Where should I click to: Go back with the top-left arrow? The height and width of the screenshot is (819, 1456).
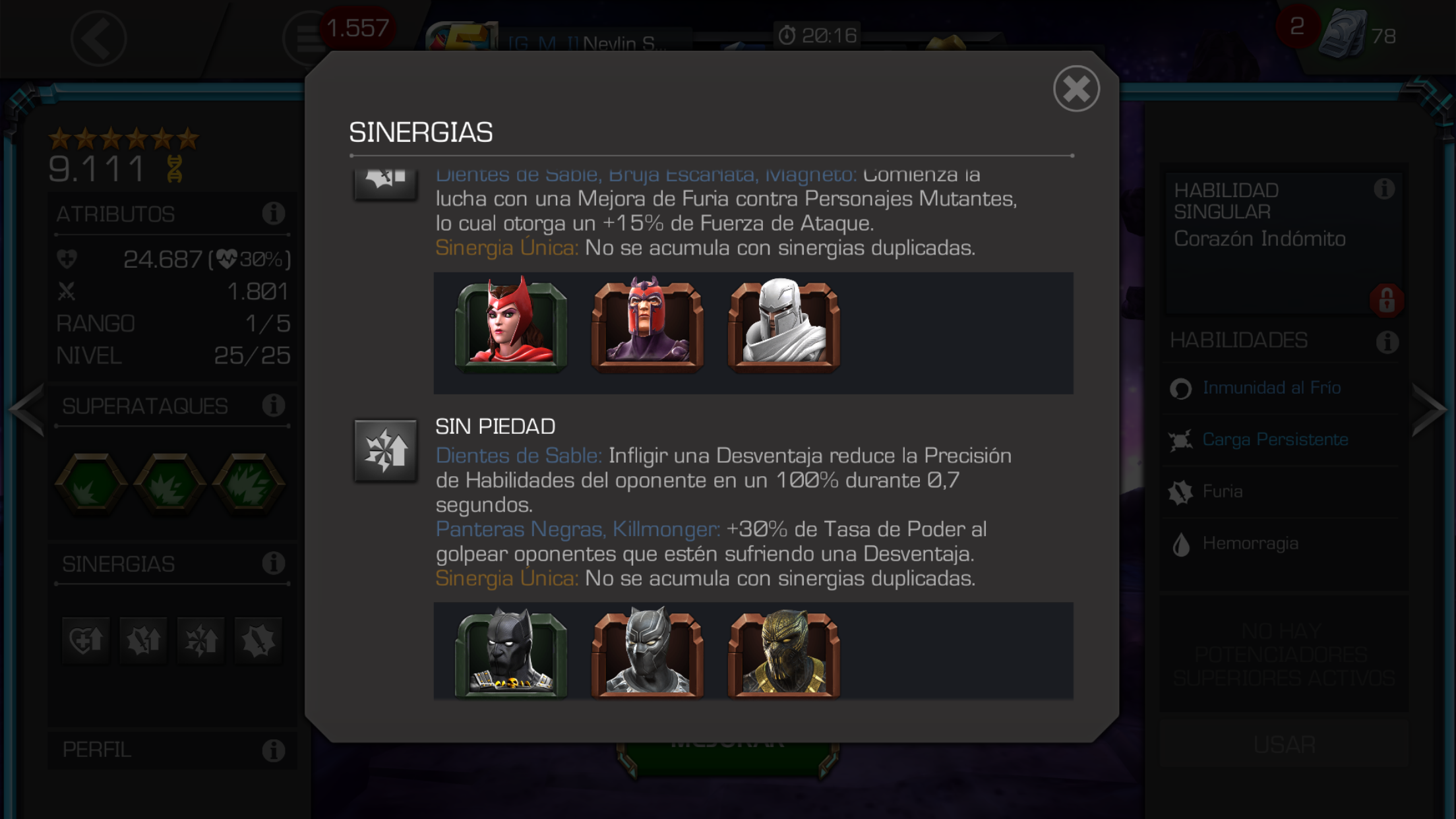click(99, 38)
